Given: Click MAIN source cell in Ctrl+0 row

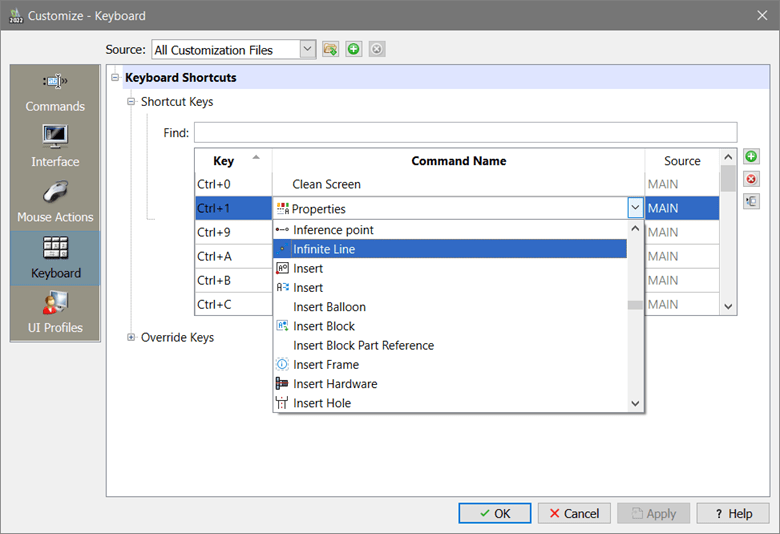Looking at the screenshot, I should point(682,184).
